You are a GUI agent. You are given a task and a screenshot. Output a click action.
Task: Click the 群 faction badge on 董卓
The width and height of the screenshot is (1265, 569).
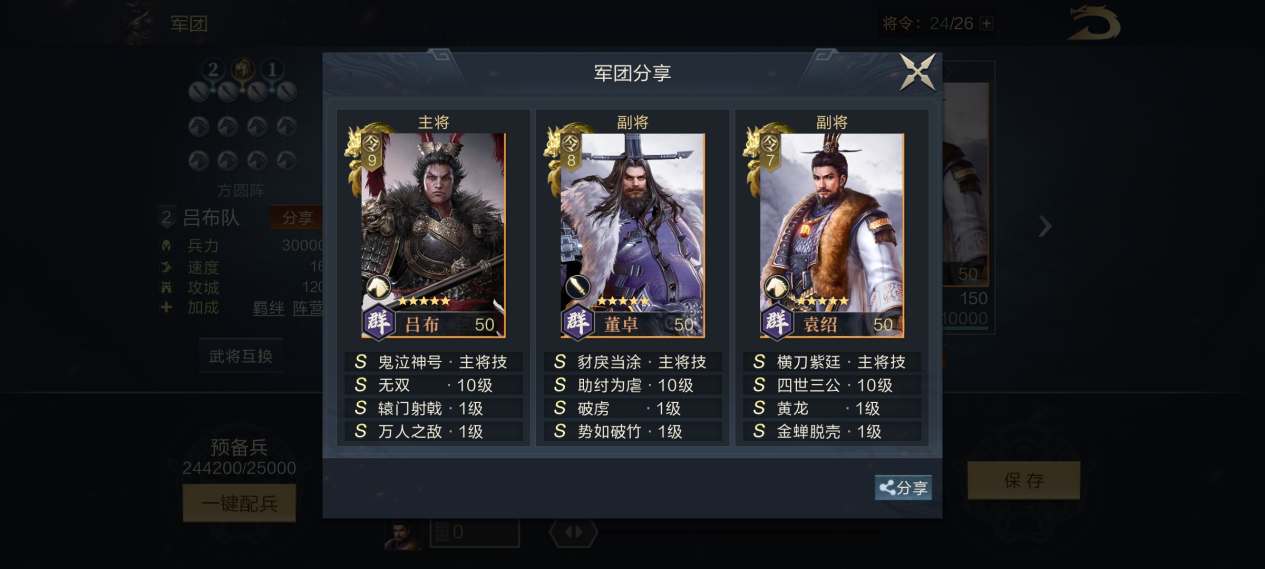coord(578,323)
